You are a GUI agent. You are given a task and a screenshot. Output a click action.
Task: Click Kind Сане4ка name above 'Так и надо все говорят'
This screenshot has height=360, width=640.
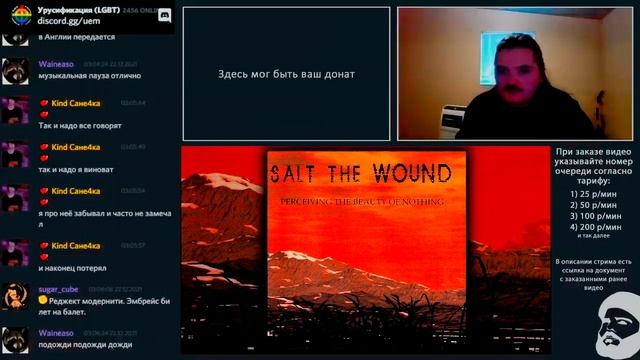tap(76, 103)
